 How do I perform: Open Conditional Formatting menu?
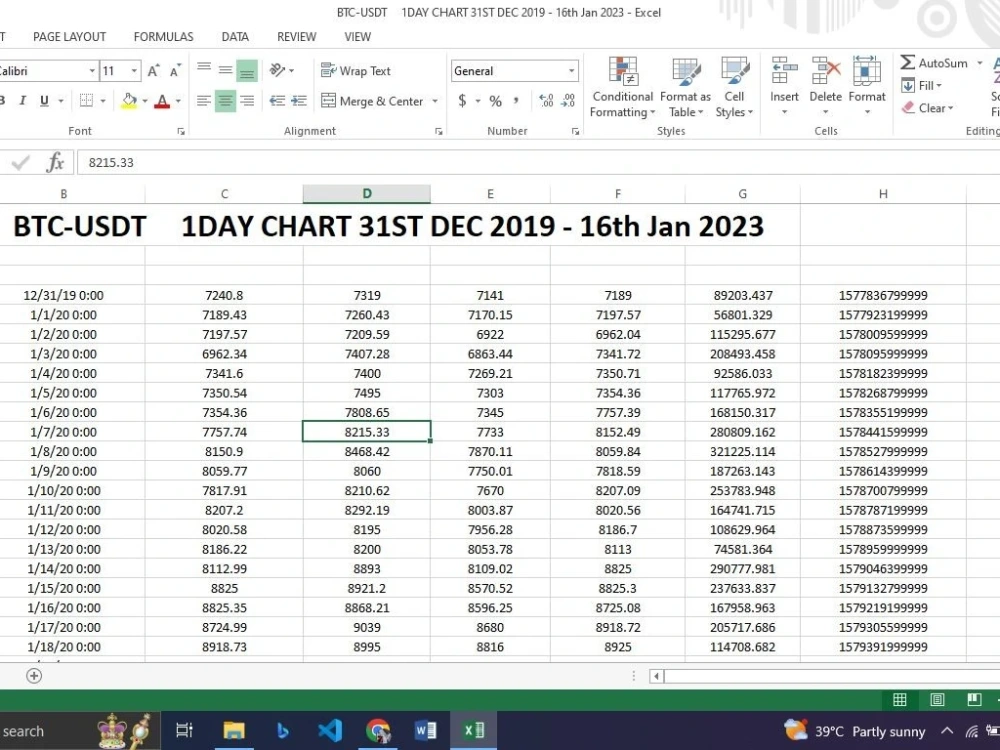point(622,87)
